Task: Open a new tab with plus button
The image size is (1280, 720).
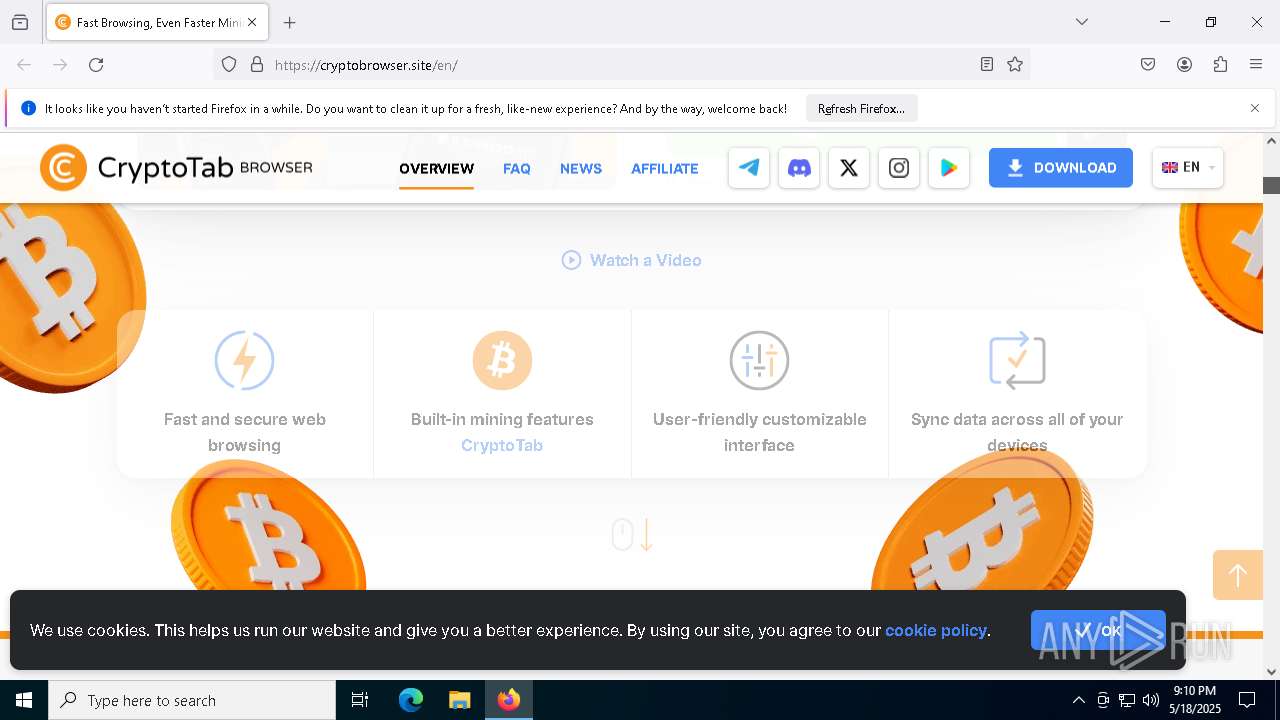Action: coord(290,22)
